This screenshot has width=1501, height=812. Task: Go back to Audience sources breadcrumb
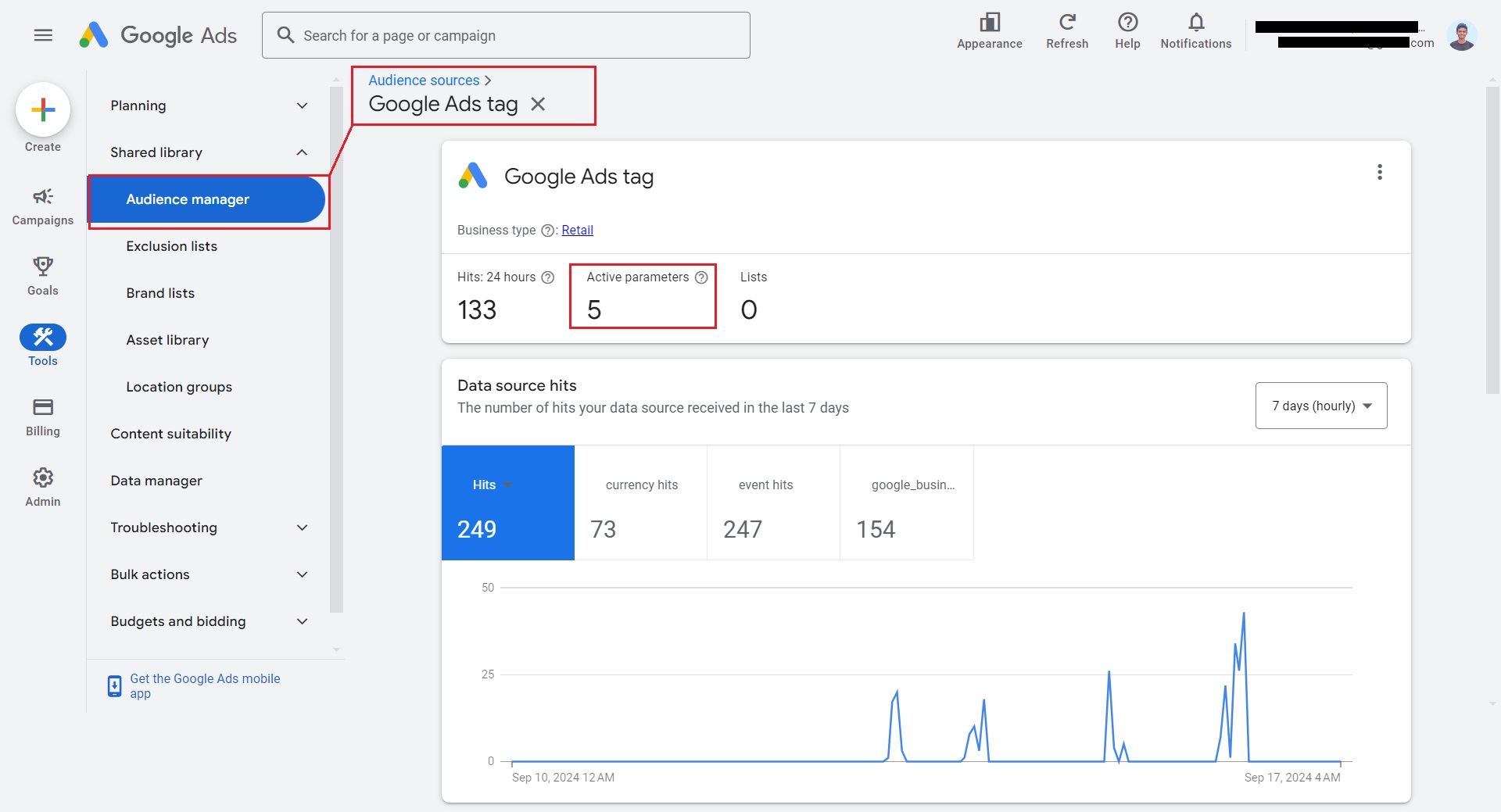point(424,80)
